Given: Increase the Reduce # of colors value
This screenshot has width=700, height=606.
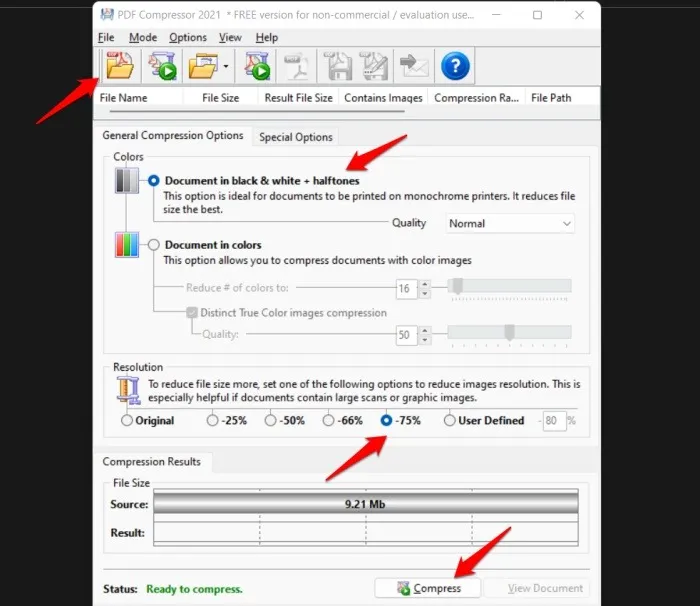Looking at the screenshot, I should (x=425, y=284).
